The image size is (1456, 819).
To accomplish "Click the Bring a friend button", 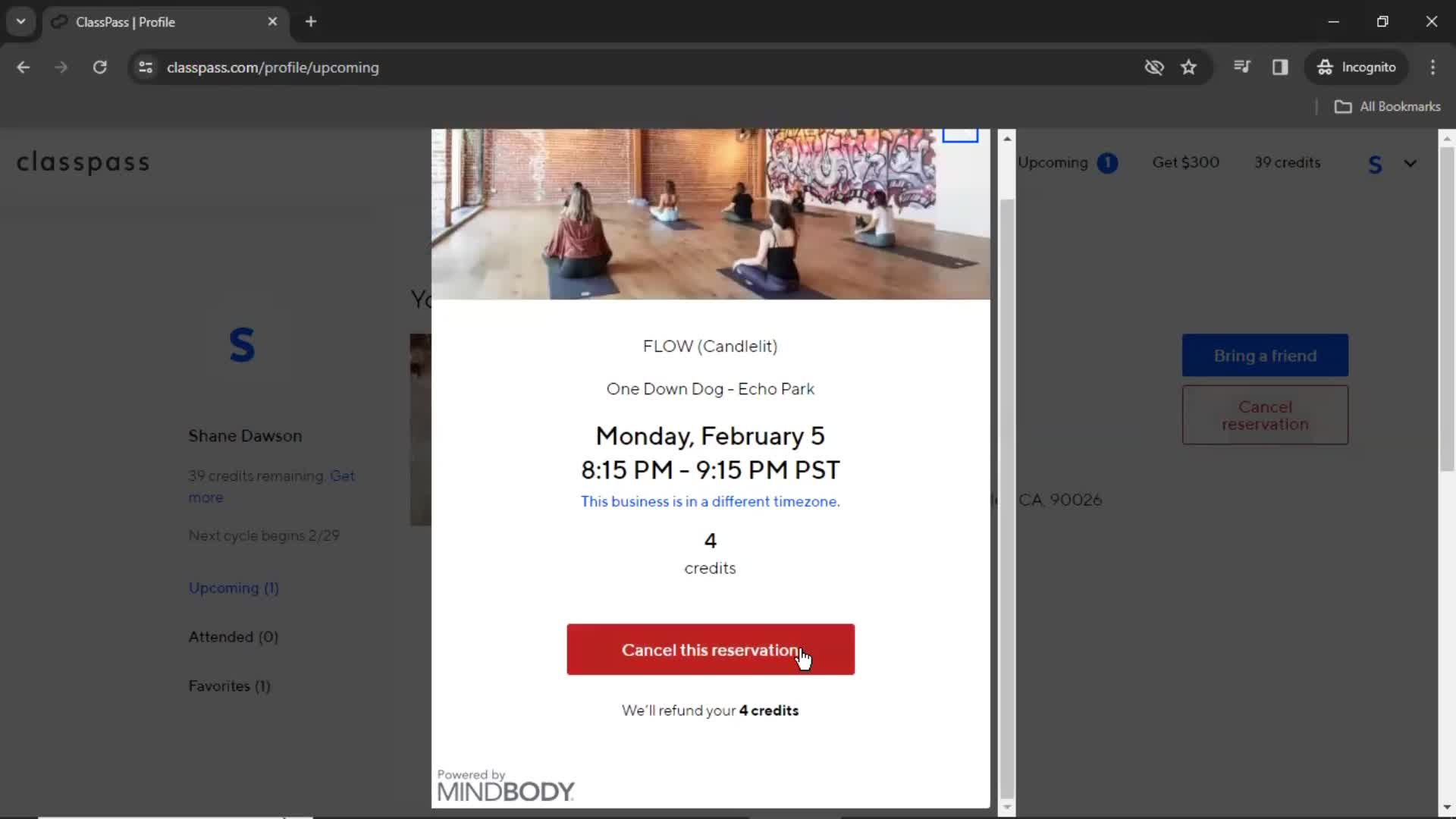I will pos(1265,356).
